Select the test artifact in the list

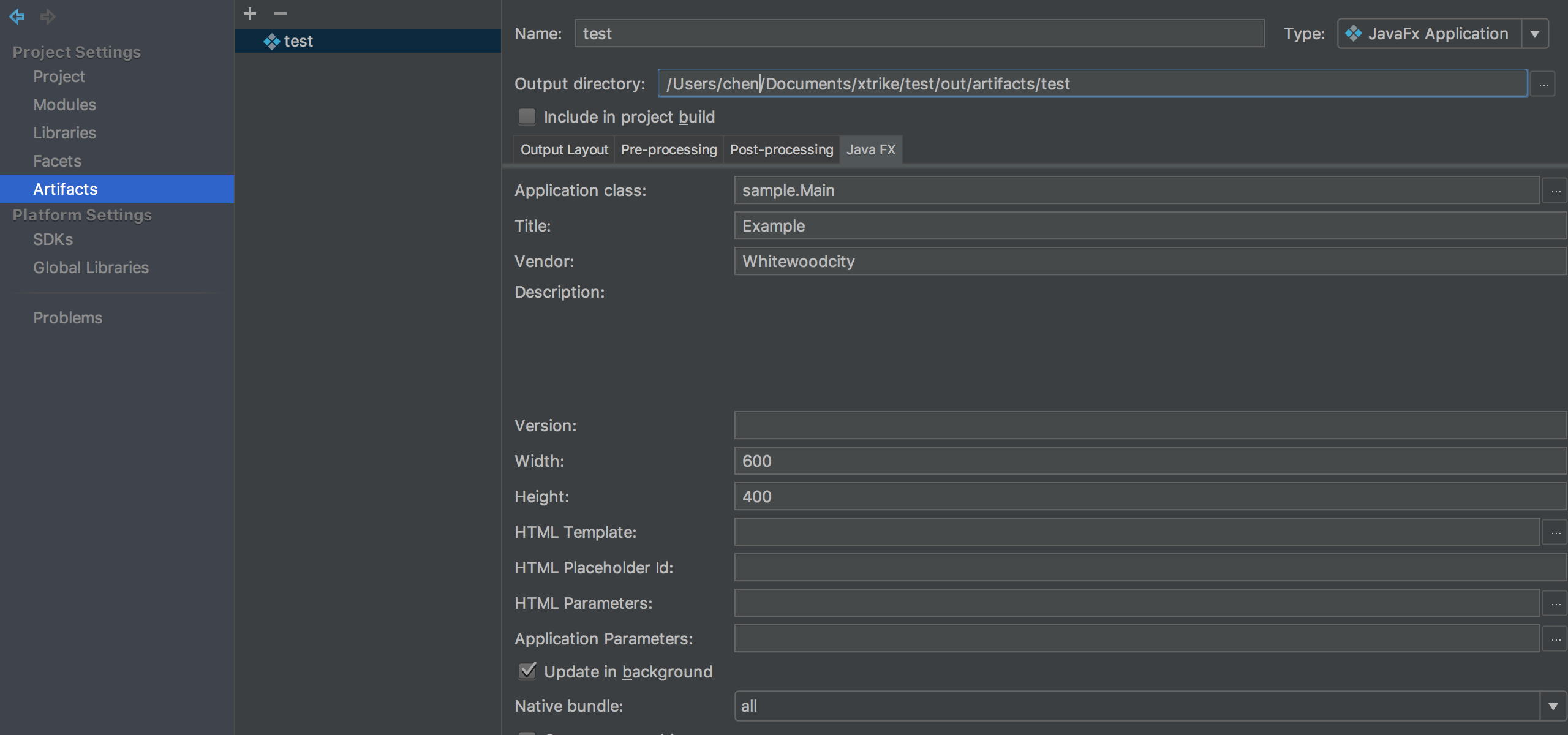coord(298,41)
